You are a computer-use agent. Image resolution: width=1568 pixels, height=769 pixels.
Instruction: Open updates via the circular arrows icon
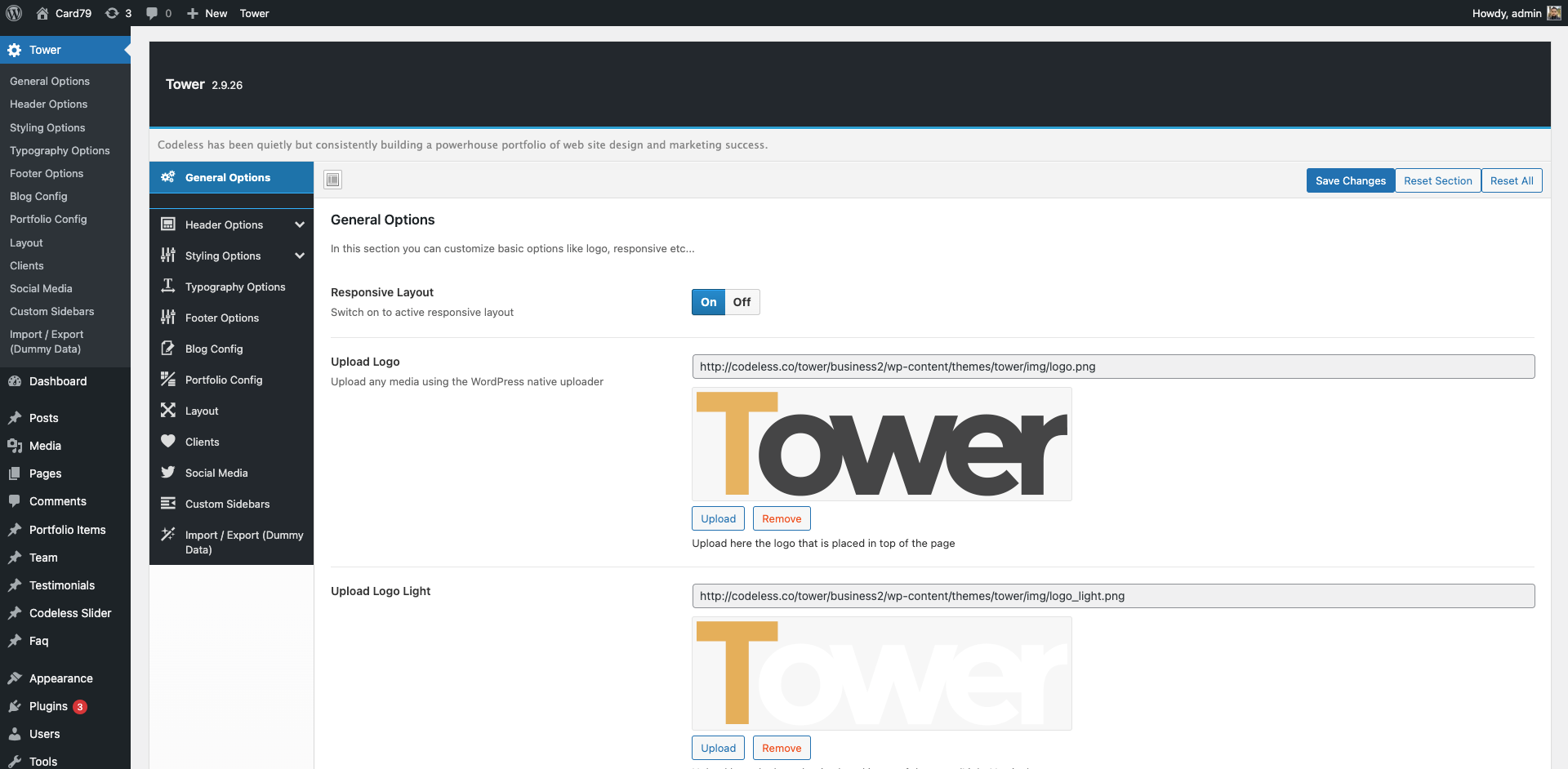(112, 13)
